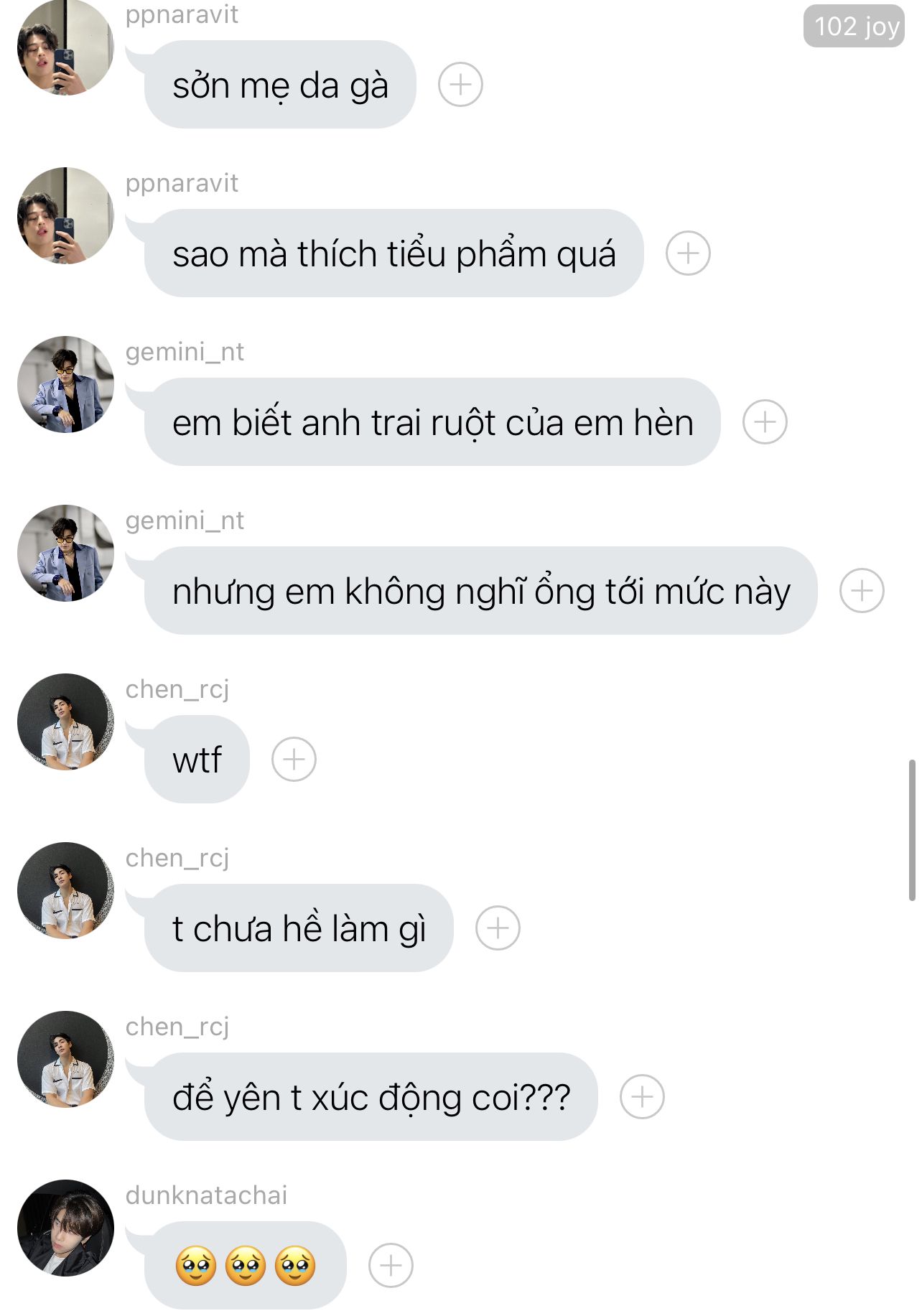The width and height of the screenshot is (922, 1316).
Task: Click the gemini_nt username above "em biết anh"
Action: point(185,352)
